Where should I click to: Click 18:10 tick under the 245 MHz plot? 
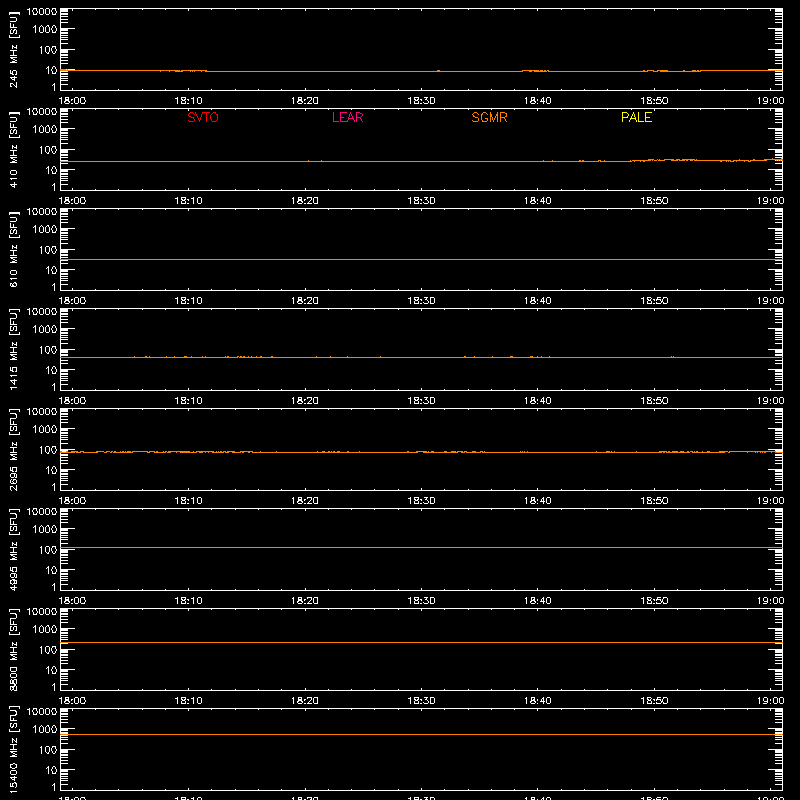pyautogui.click(x=188, y=101)
